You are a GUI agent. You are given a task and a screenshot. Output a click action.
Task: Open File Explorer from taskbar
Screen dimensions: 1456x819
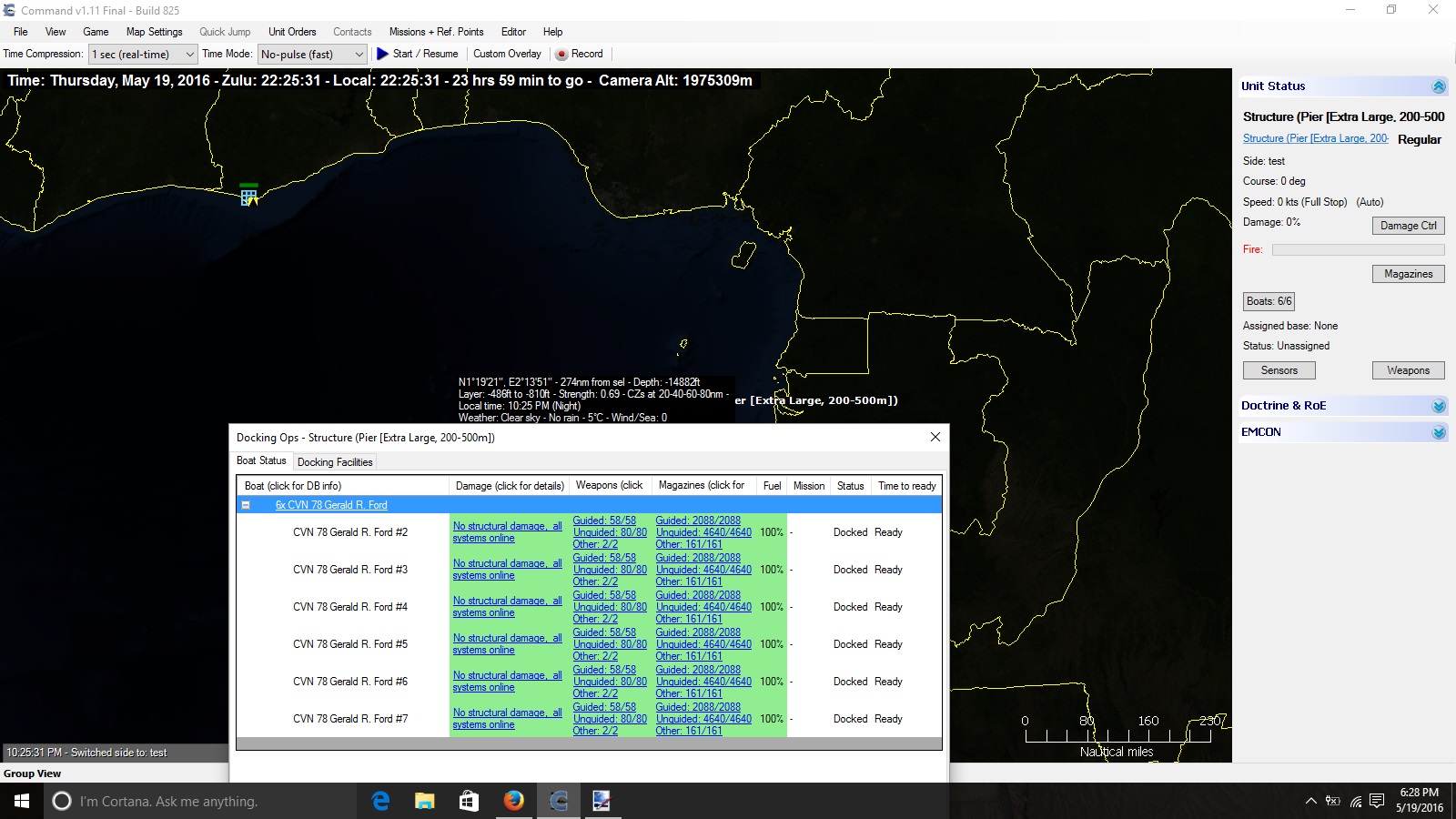pos(425,801)
